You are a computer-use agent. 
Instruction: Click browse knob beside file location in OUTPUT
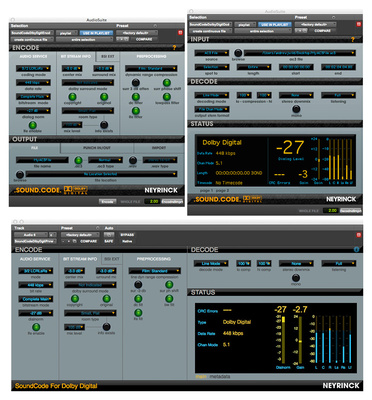pos(20,174)
